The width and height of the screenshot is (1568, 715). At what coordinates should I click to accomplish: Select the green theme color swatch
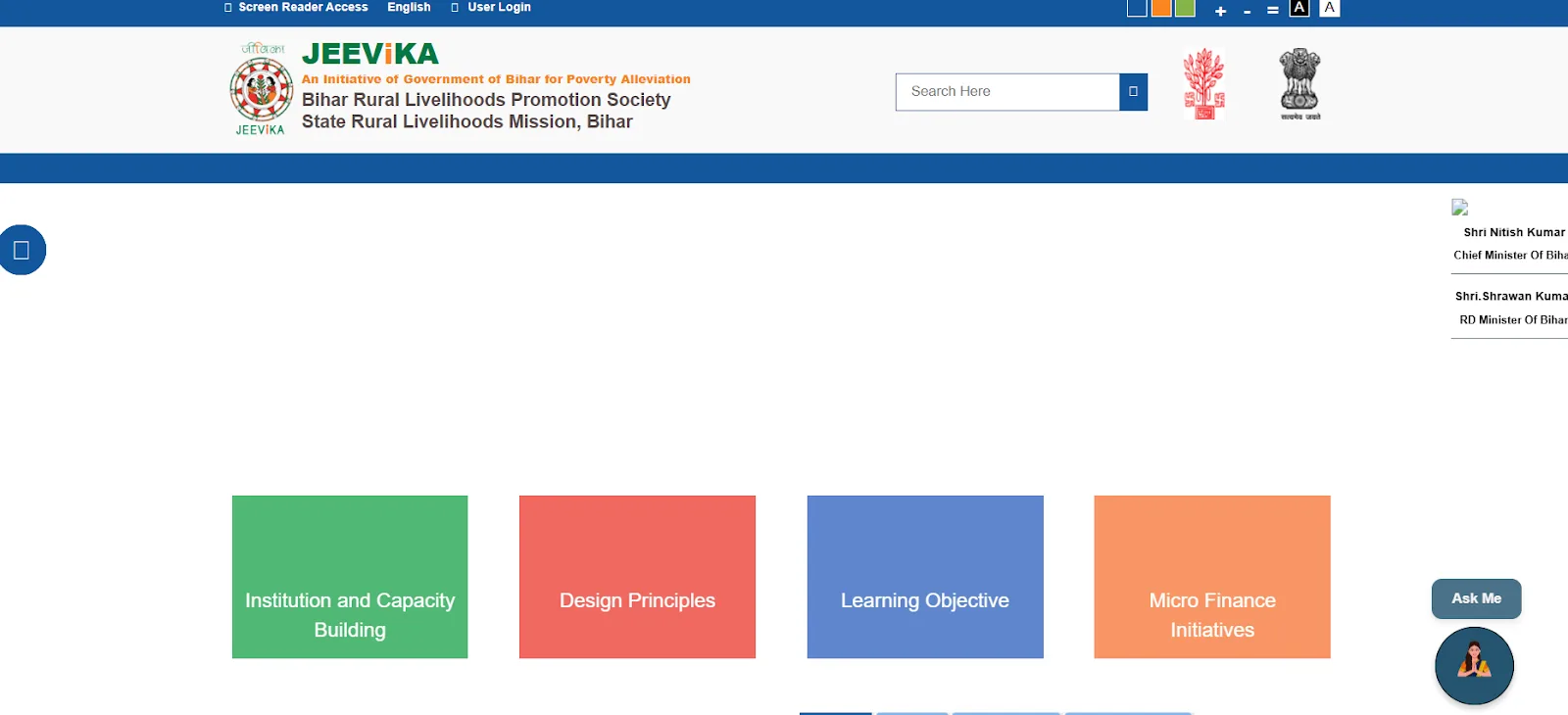coord(1185,8)
